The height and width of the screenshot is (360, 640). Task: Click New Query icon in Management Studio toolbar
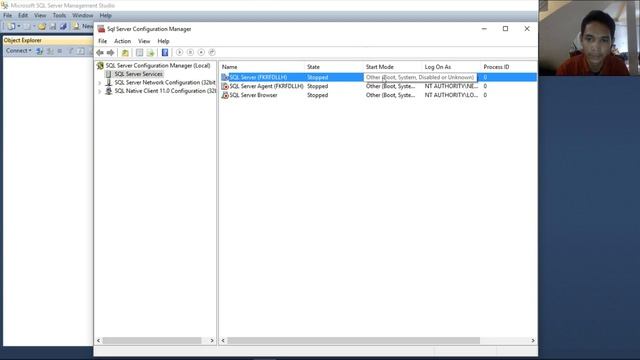[76, 27]
